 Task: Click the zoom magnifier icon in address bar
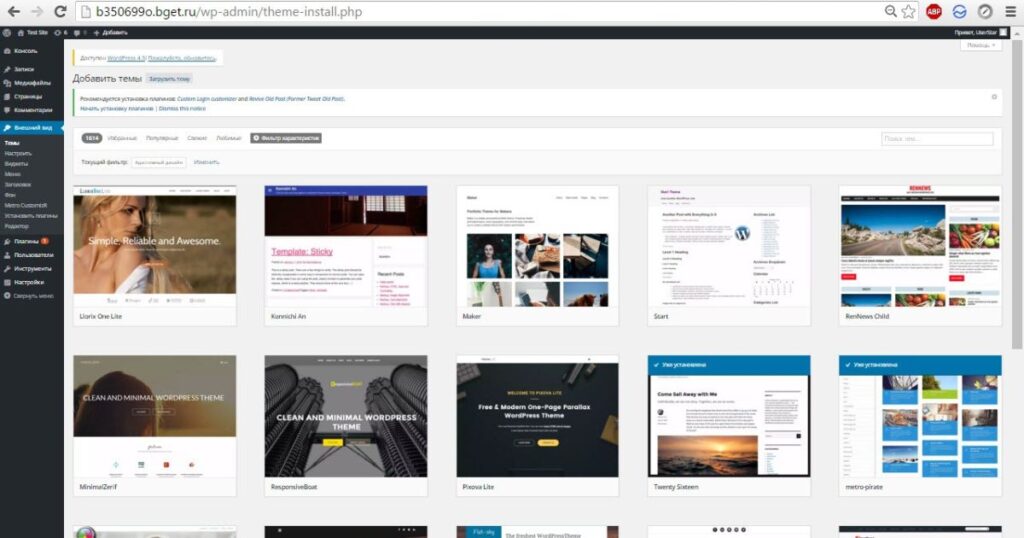890,11
